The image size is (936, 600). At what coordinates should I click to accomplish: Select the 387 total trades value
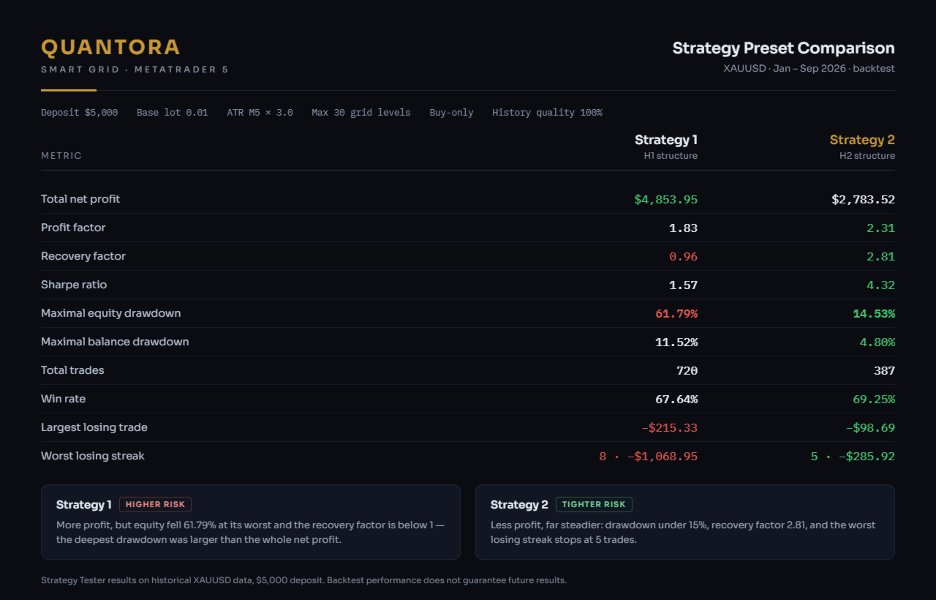(884, 371)
